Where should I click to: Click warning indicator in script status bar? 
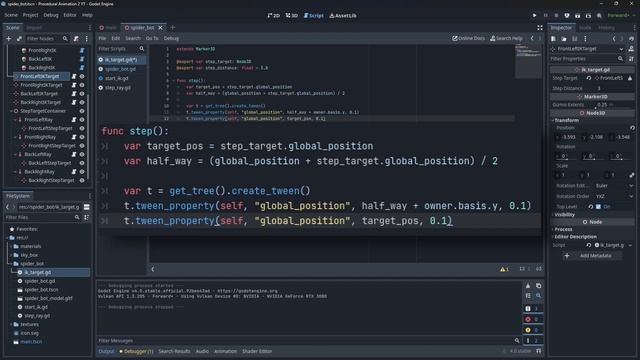coord(504,269)
